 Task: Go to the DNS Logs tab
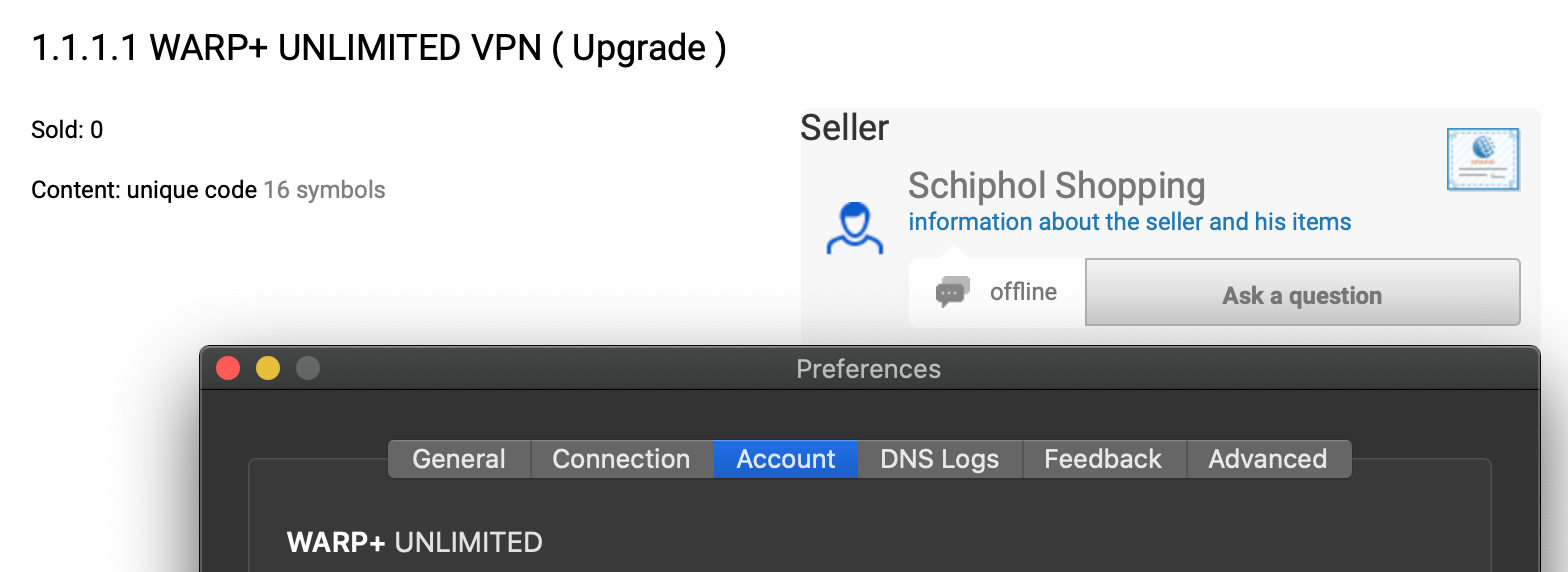[939, 459]
